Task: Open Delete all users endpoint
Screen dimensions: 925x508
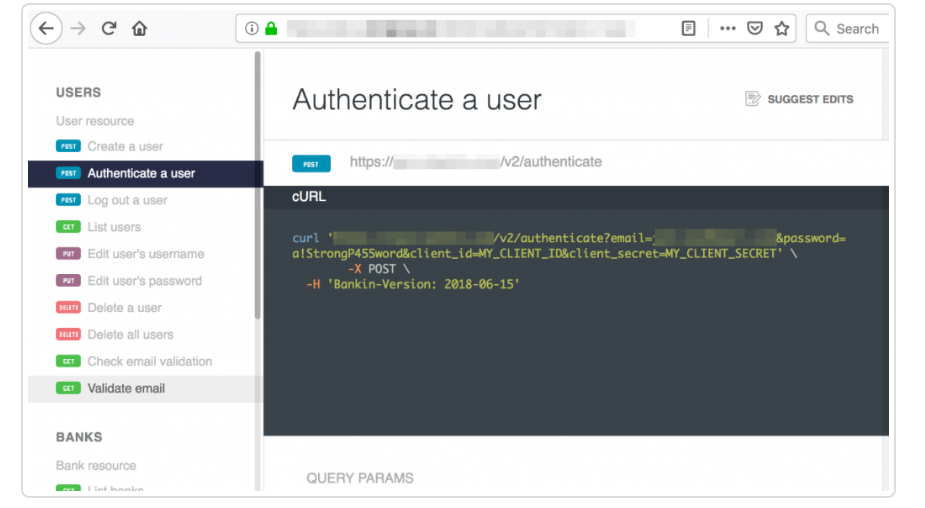Action: [130, 335]
